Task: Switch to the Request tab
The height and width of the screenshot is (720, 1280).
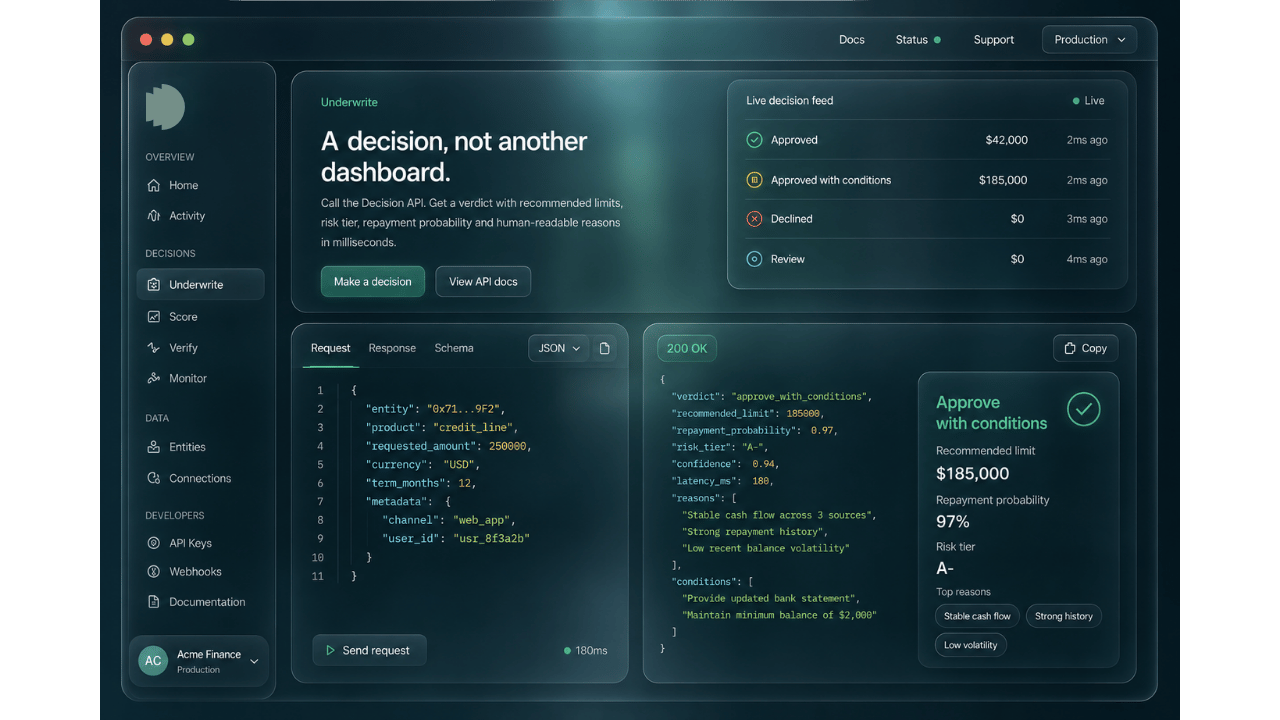Action: click(x=330, y=348)
